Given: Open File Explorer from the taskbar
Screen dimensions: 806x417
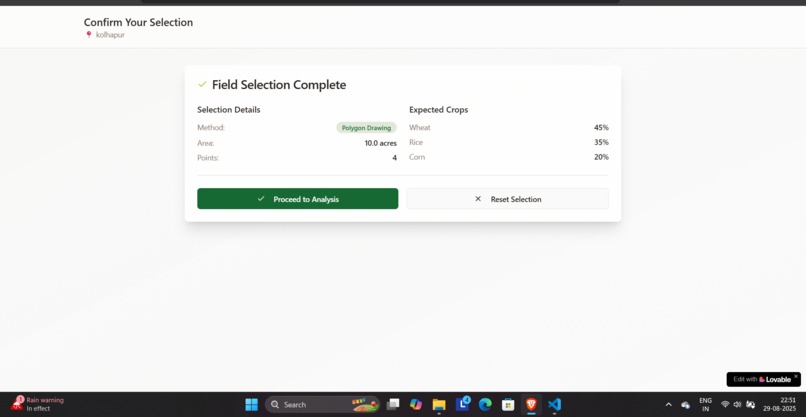Looking at the screenshot, I should 439,405.
